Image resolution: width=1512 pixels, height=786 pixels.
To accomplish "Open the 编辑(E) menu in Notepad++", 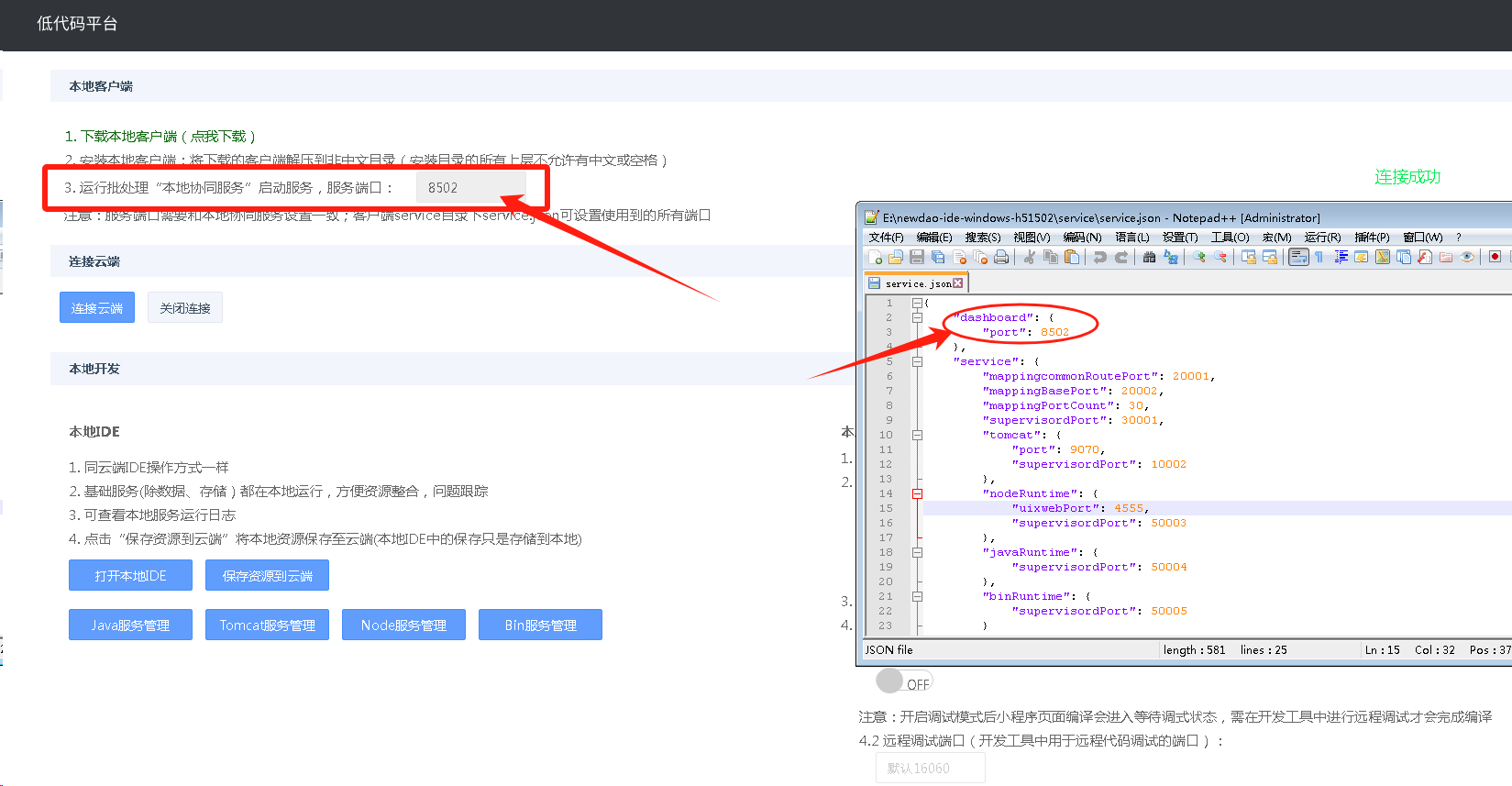I will tap(933, 237).
